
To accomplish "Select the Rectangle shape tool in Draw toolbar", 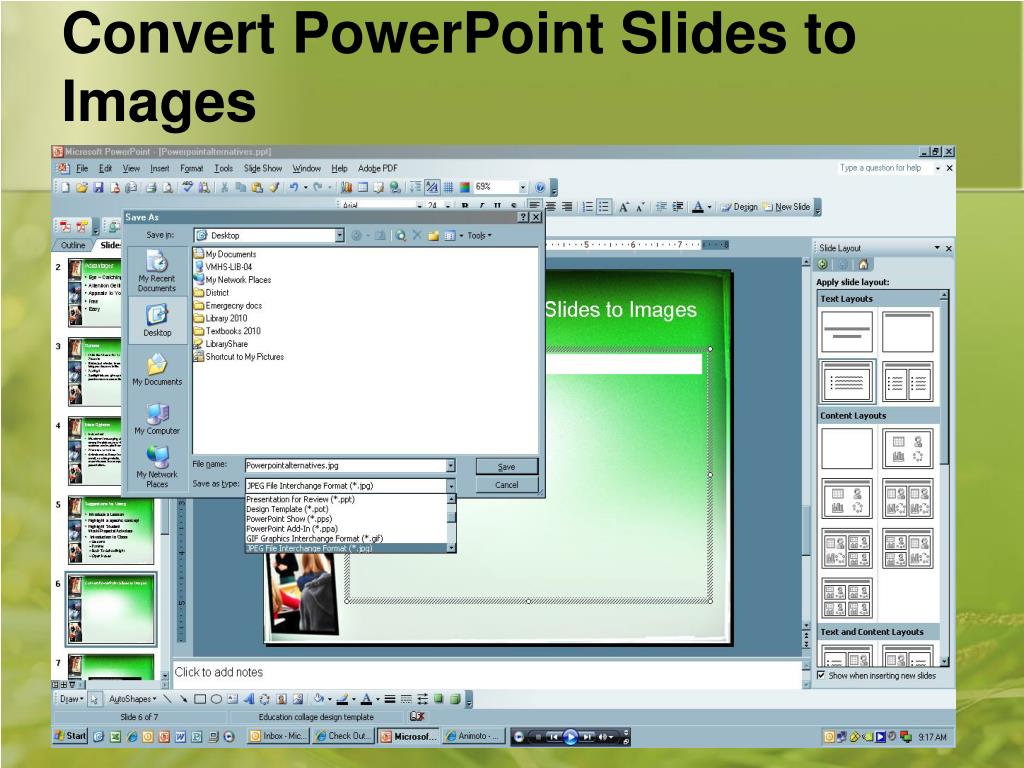I will [200, 699].
